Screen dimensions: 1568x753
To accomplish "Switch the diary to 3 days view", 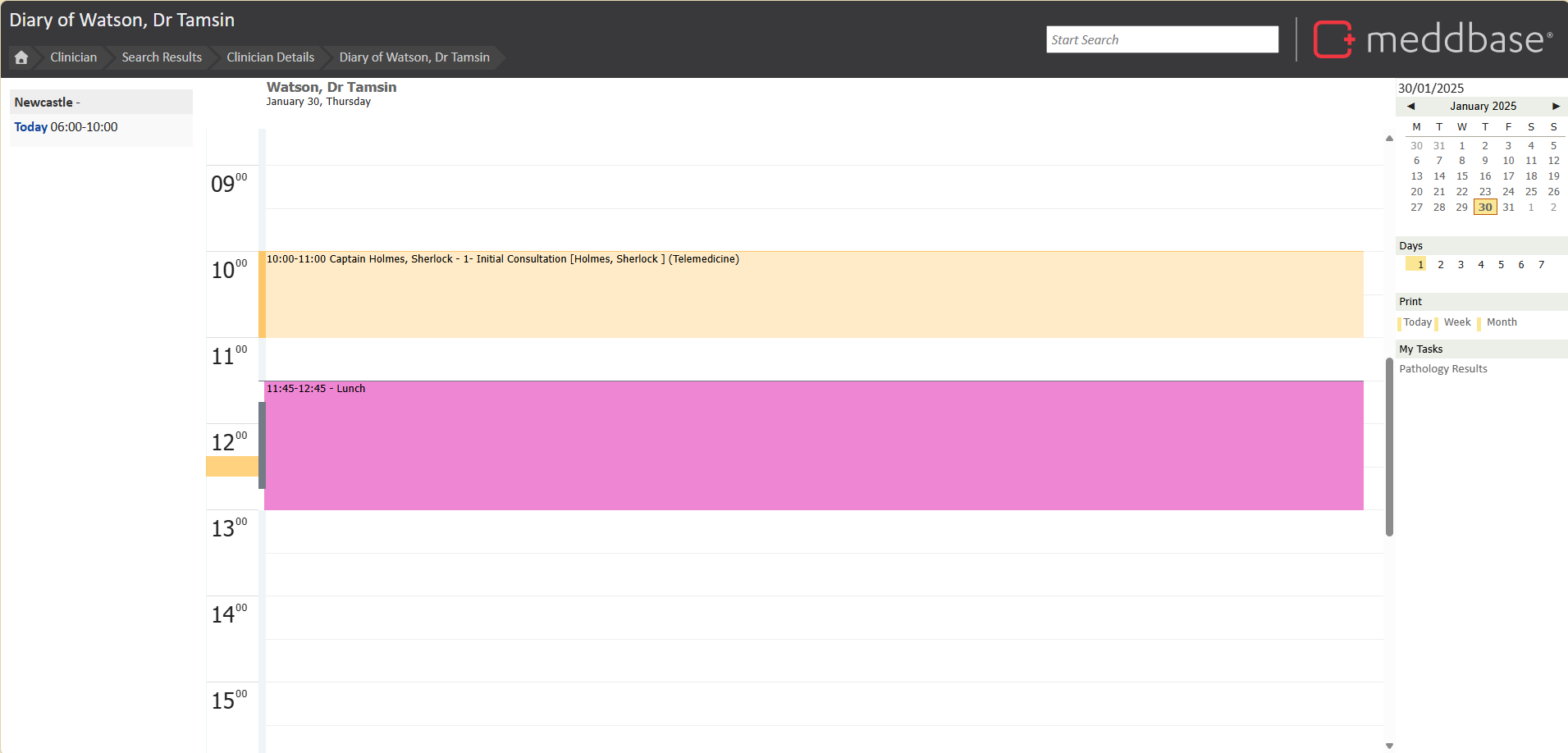I will click(1461, 265).
